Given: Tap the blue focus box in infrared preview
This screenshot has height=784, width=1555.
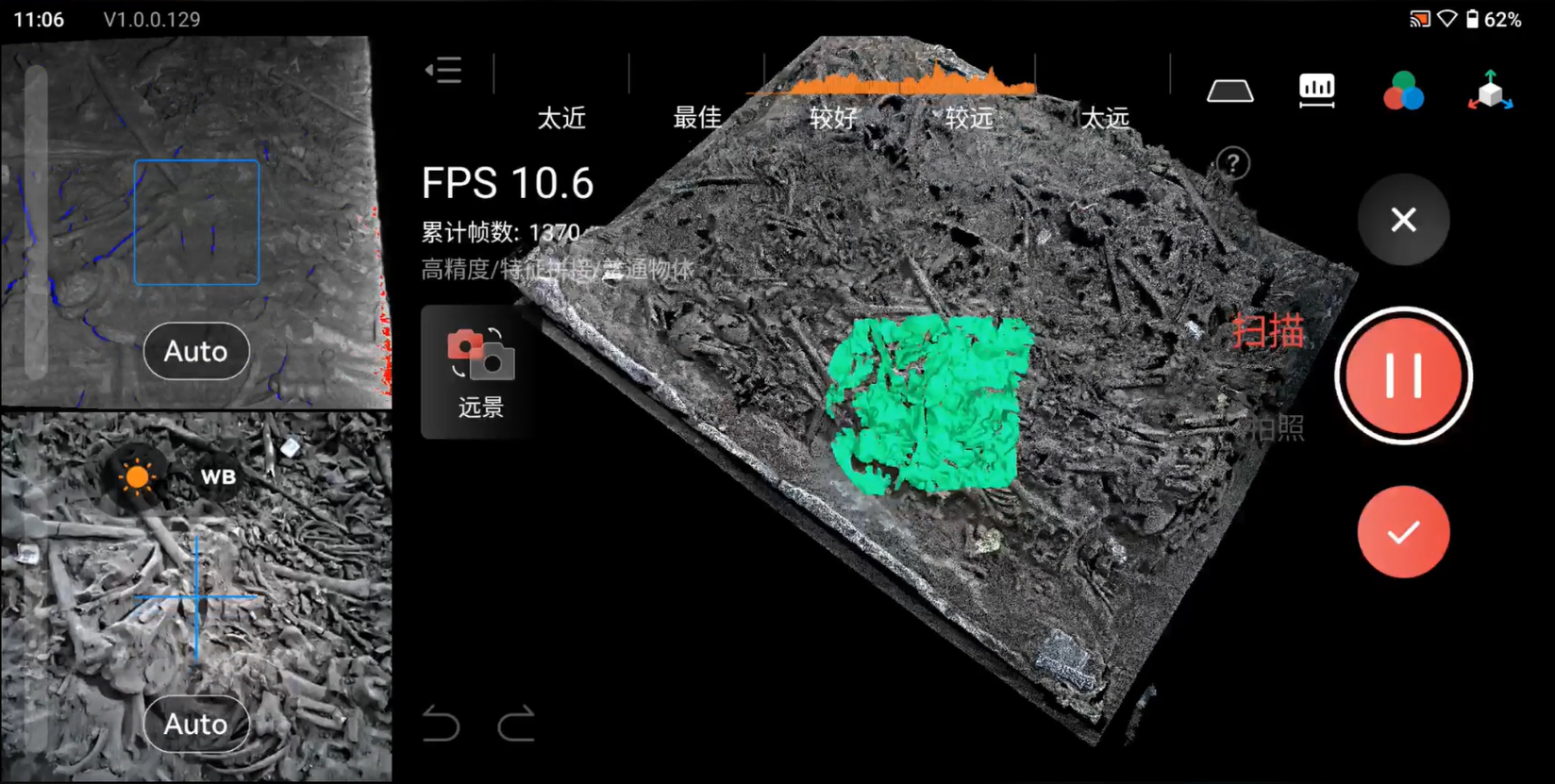Looking at the screenshot, I should click(x=196, y=223).
